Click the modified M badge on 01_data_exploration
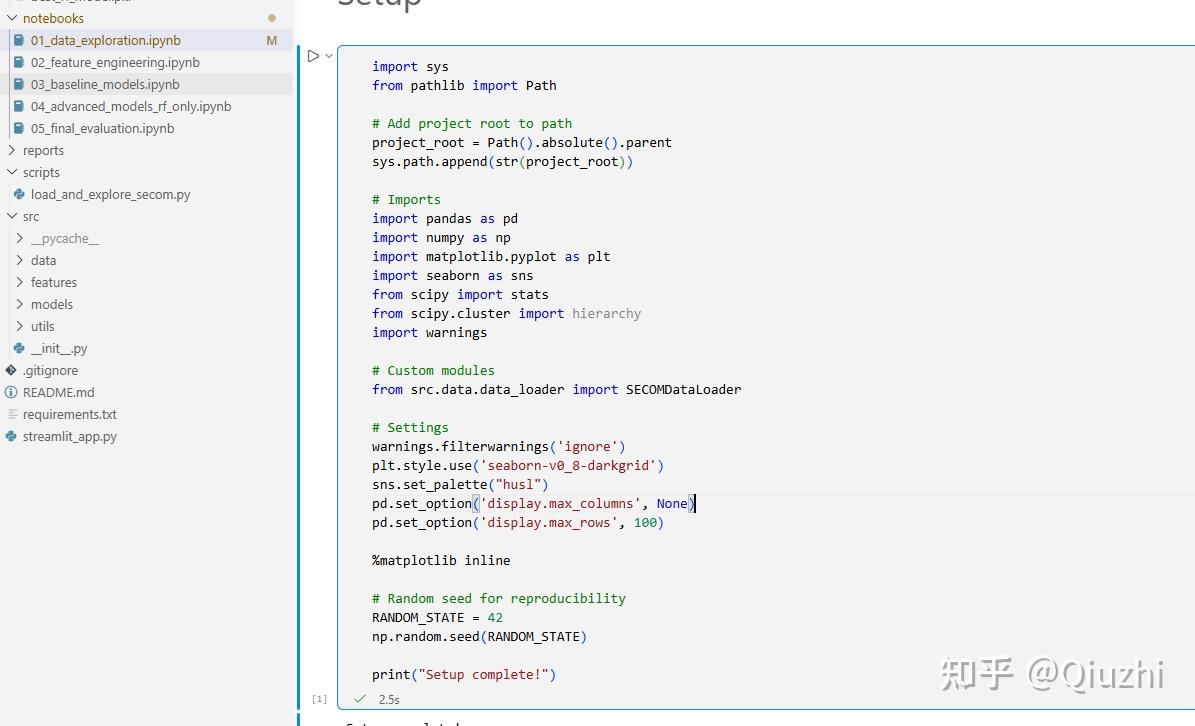The width and height of the screenshot is (1195, 726). tap(271, 40)
